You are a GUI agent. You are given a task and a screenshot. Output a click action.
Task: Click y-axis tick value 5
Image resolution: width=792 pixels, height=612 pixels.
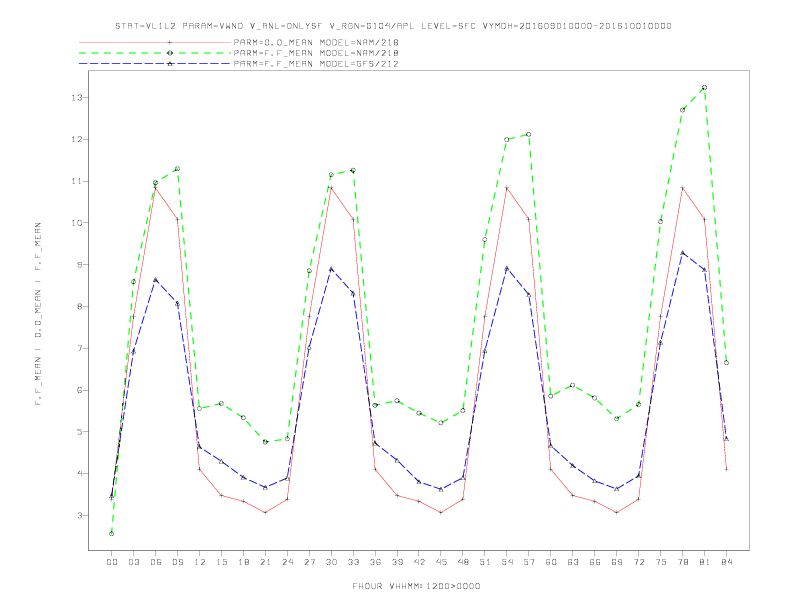(x=80, y=432)
